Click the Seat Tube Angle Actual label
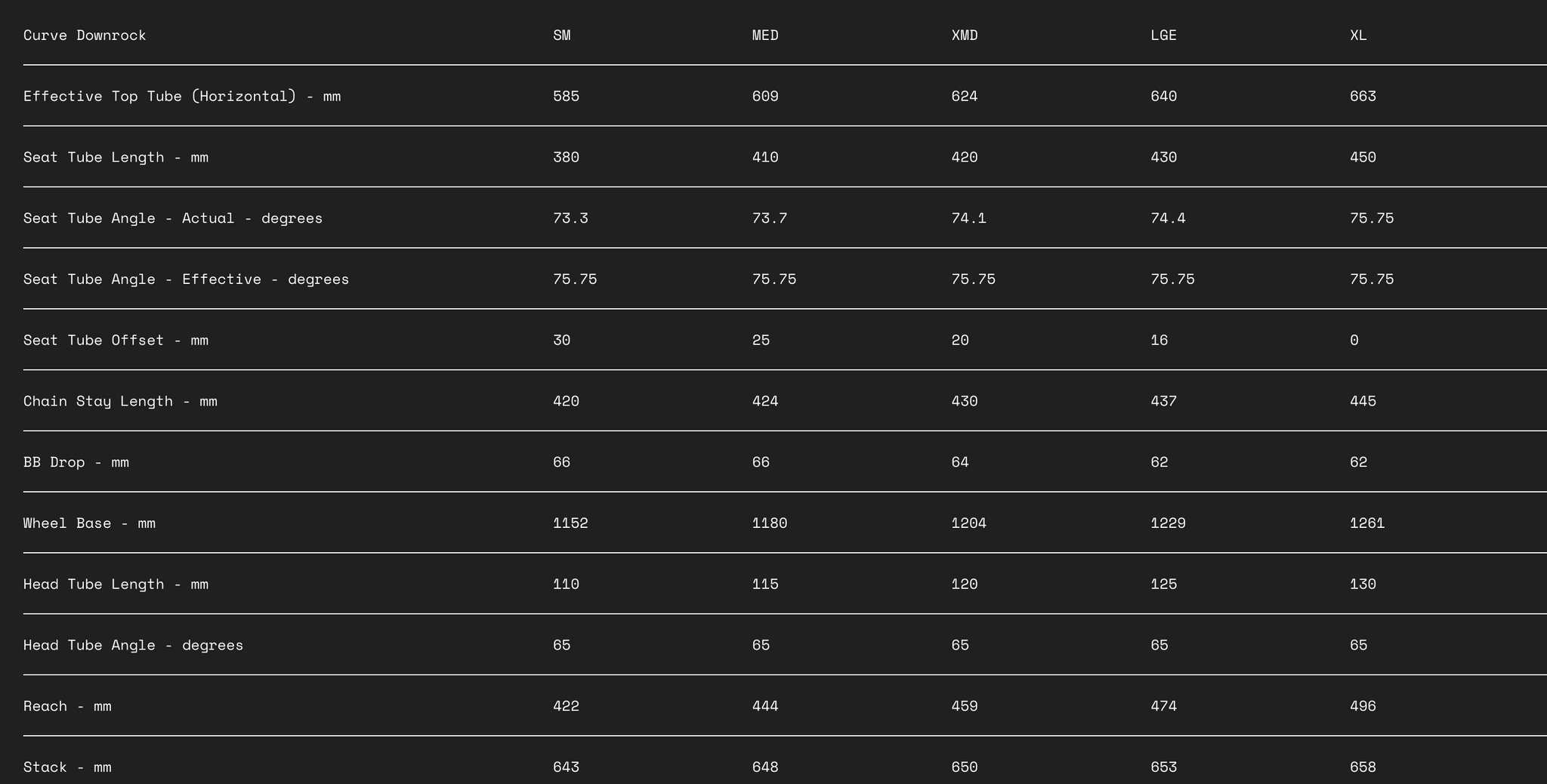The height and width of the screenshot is (784, 1547). coord(173,218)
